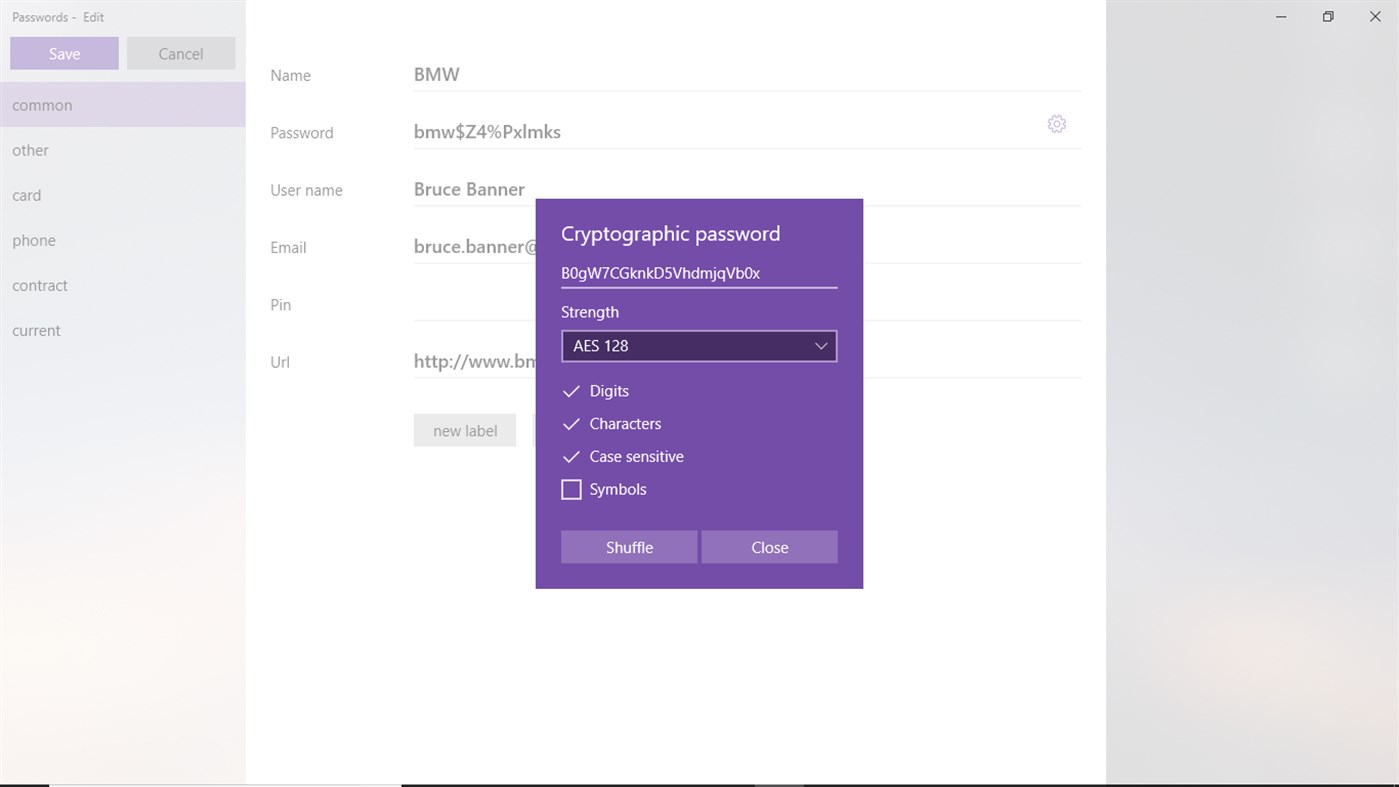Uncheck the Digits checkbox
The image size is (1399, 787).
click(x=572, y=391)
